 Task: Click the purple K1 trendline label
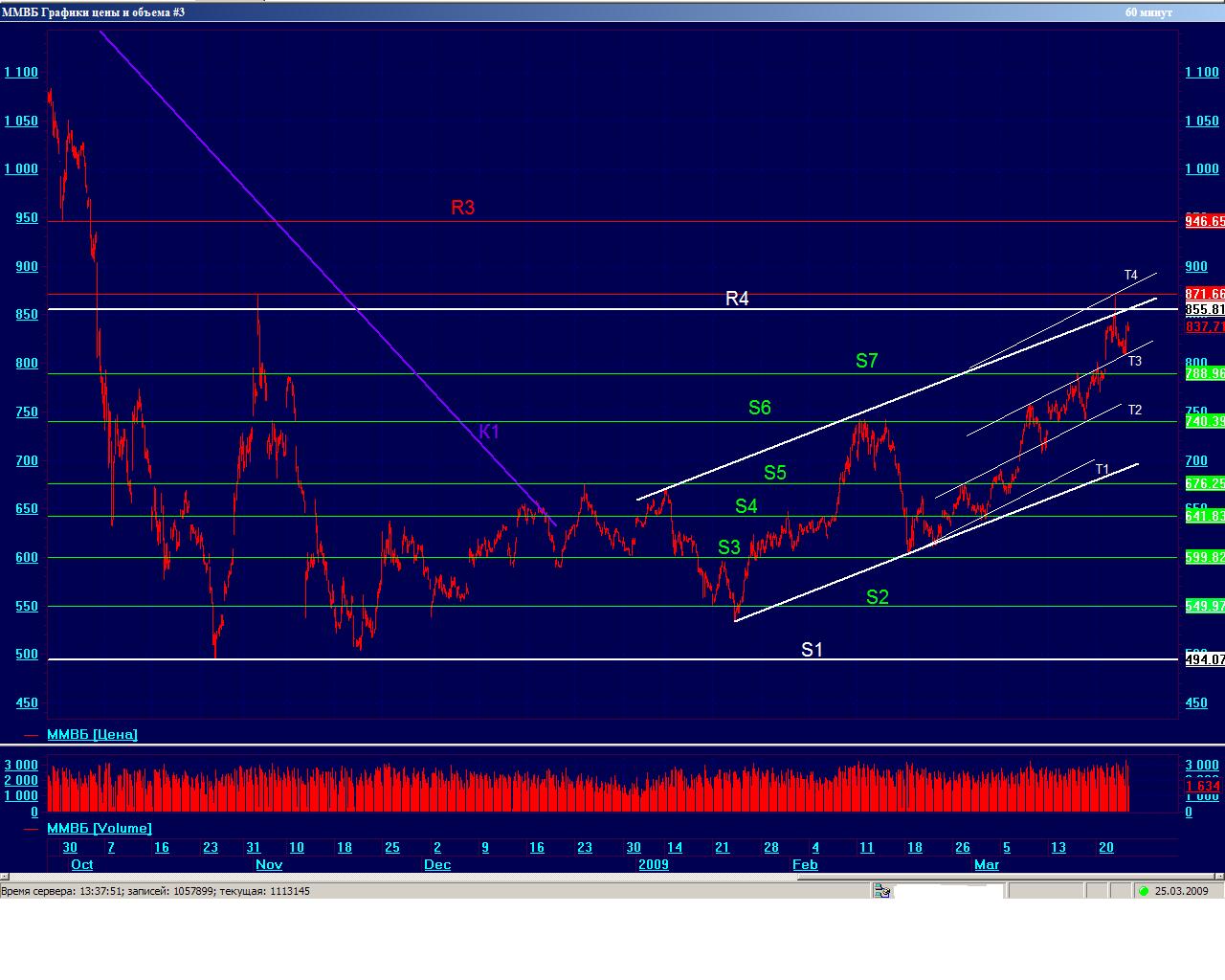(x=489, y=432)
